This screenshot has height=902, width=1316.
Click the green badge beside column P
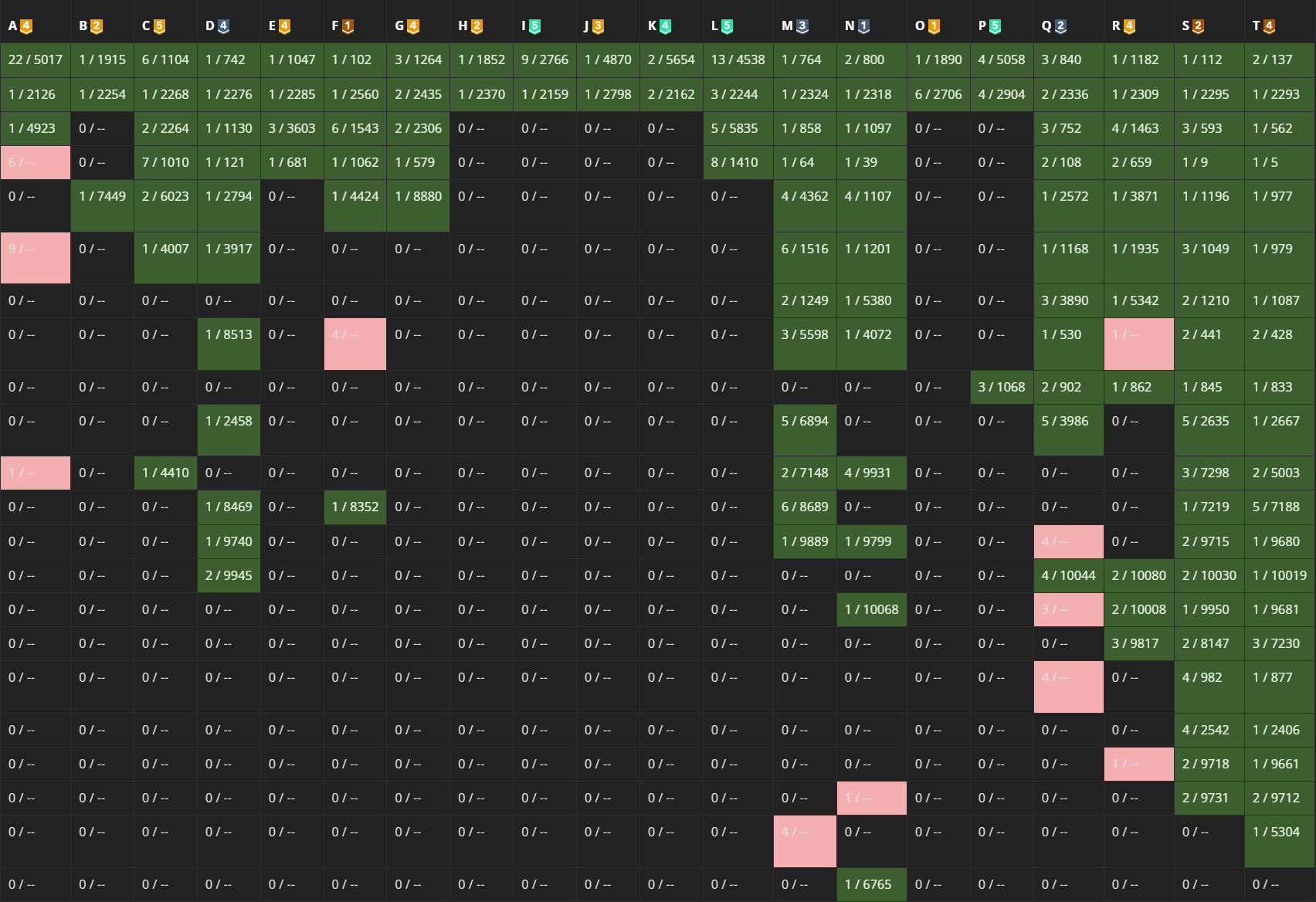pos(995,26)
